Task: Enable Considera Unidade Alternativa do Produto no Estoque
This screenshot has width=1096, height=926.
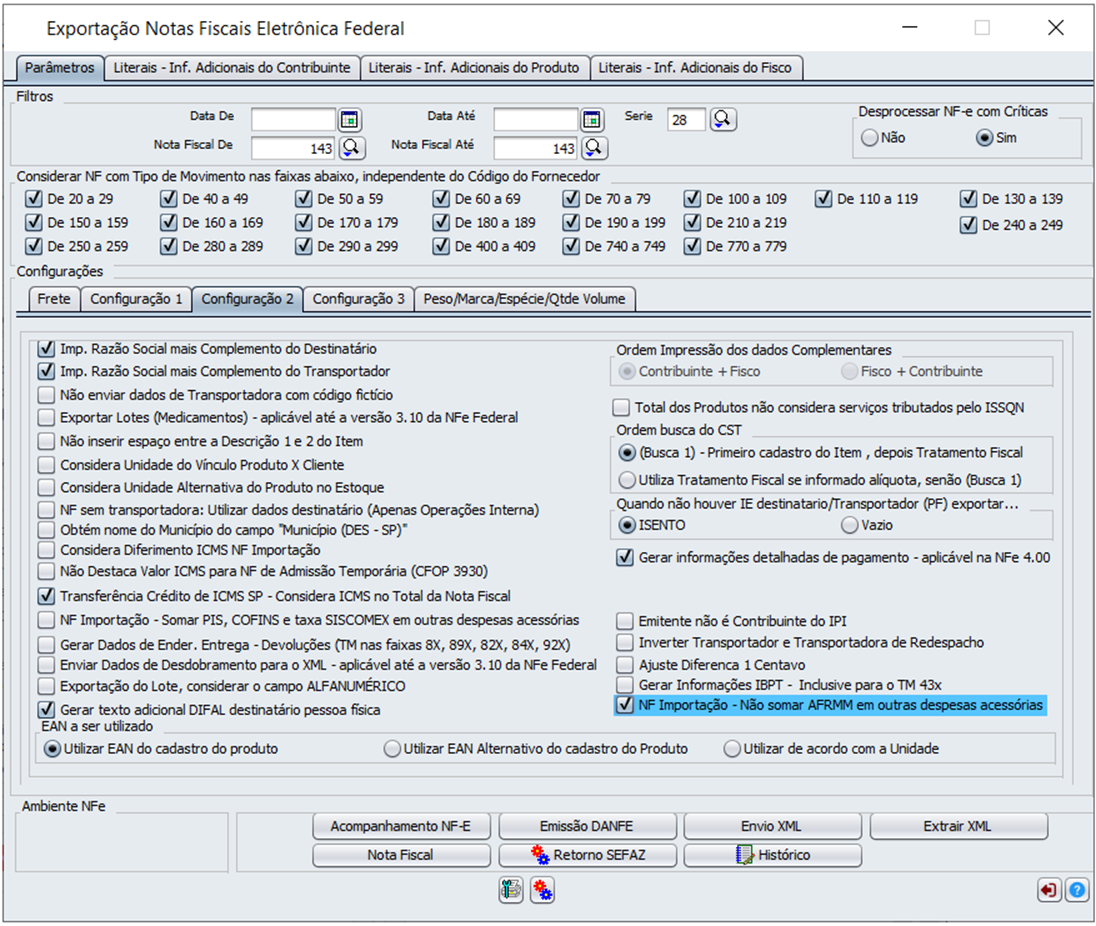Action: click(x=46, y=487)
